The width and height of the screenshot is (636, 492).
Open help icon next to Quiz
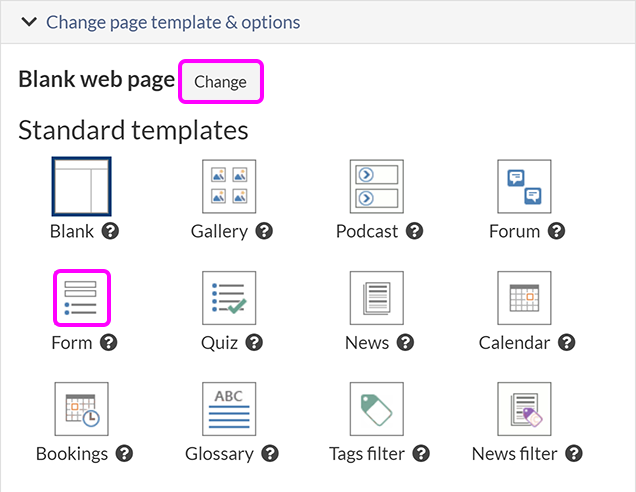(x=255, y=343)
